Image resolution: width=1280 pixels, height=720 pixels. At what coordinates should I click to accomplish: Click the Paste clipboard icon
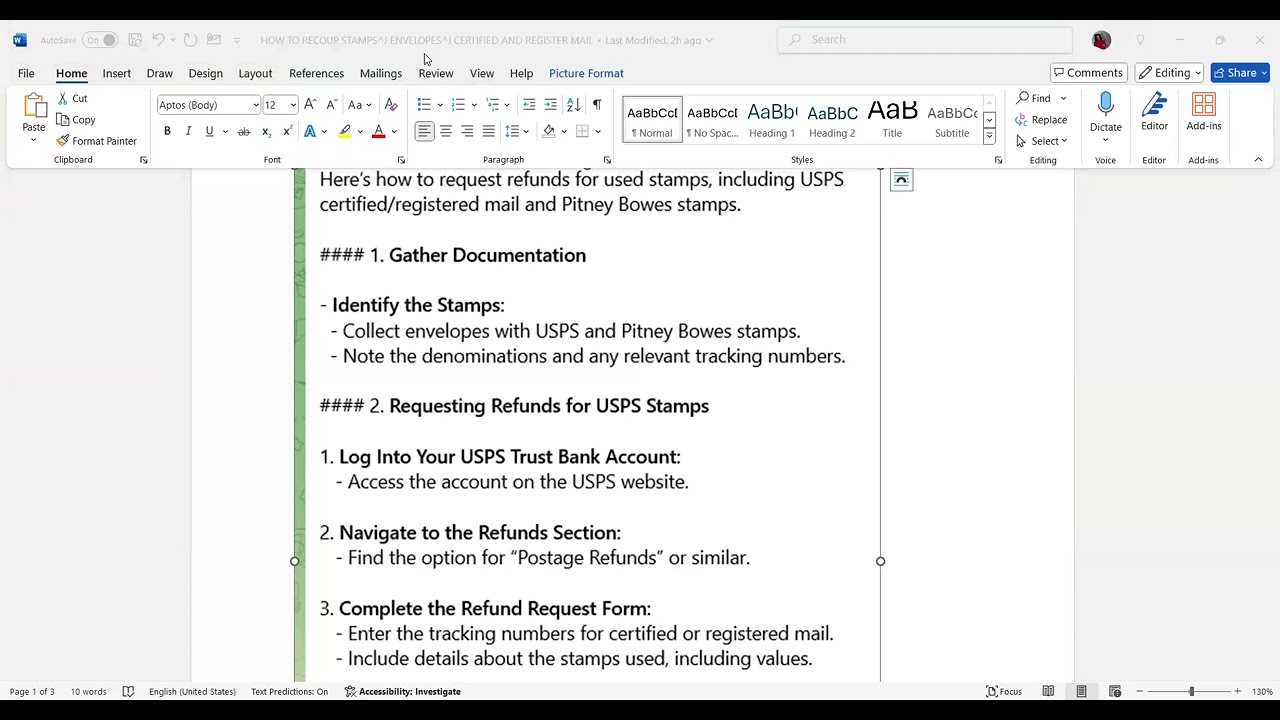click(x=34, y=106)
